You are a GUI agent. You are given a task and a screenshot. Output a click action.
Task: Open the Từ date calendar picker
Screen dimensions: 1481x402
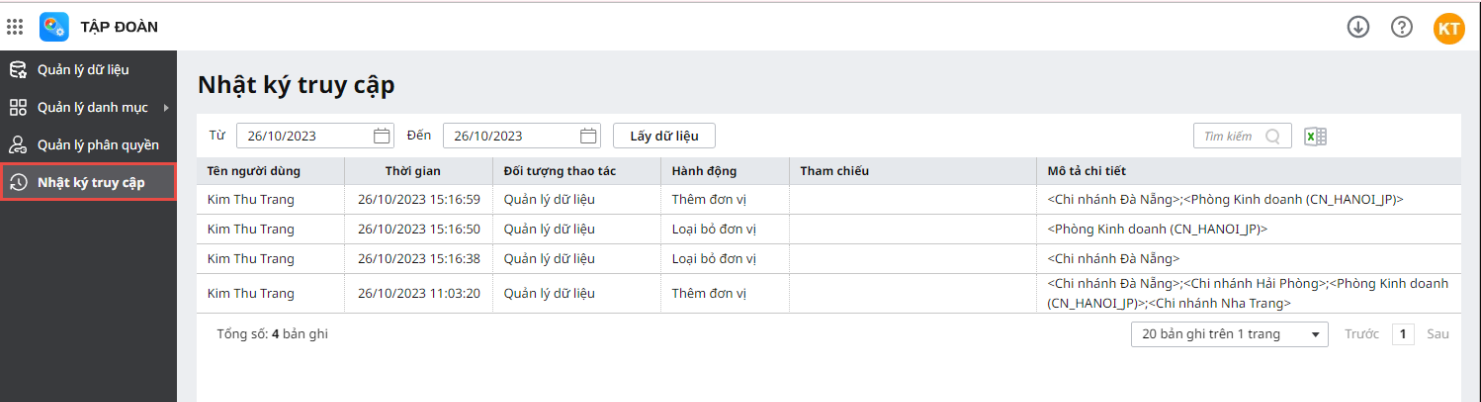click(382, 136)
